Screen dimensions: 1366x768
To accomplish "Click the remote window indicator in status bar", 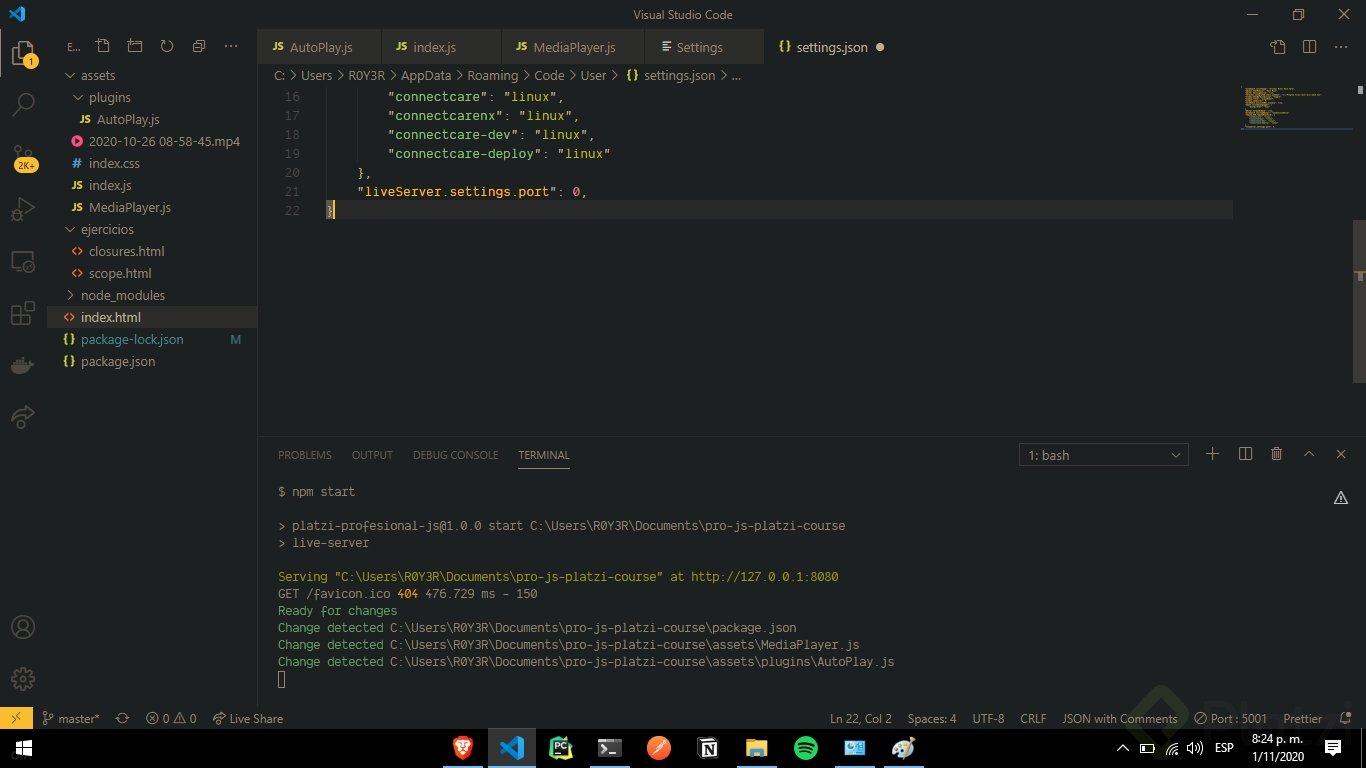I will 16,718.
